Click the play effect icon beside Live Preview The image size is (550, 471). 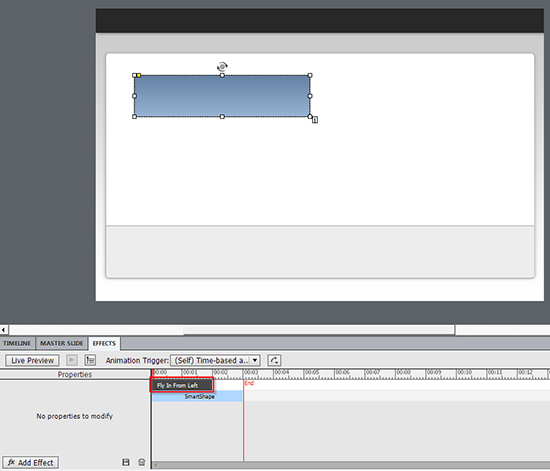tap(72, 360)
